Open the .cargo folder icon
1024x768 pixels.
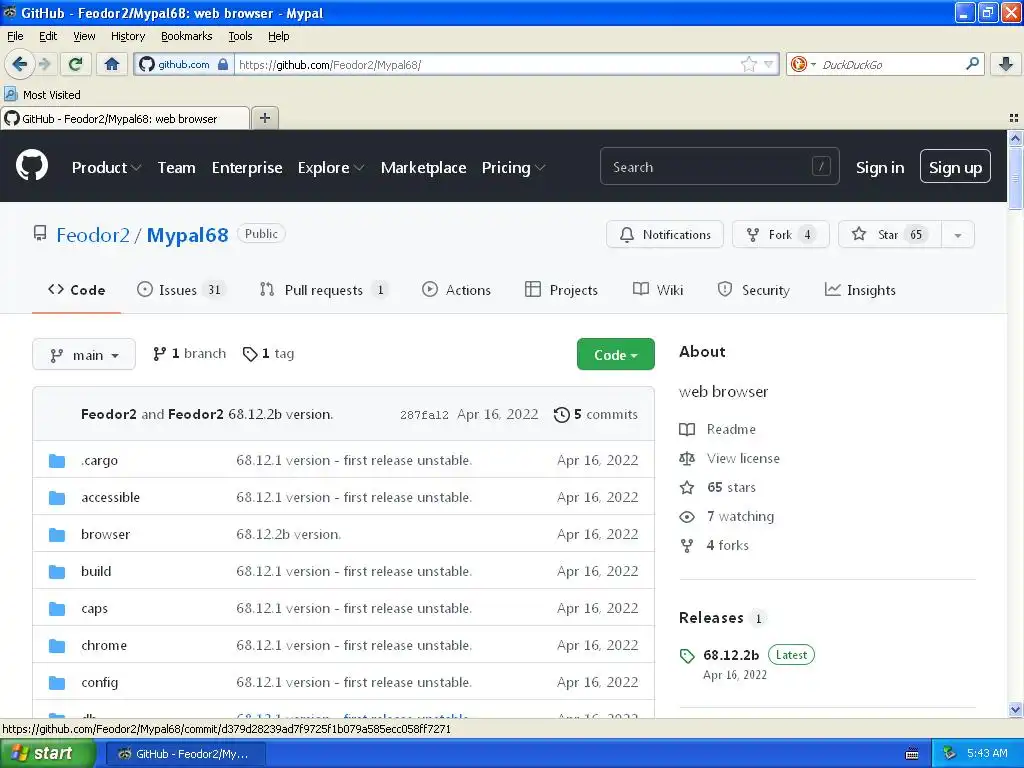click(57, 460)
